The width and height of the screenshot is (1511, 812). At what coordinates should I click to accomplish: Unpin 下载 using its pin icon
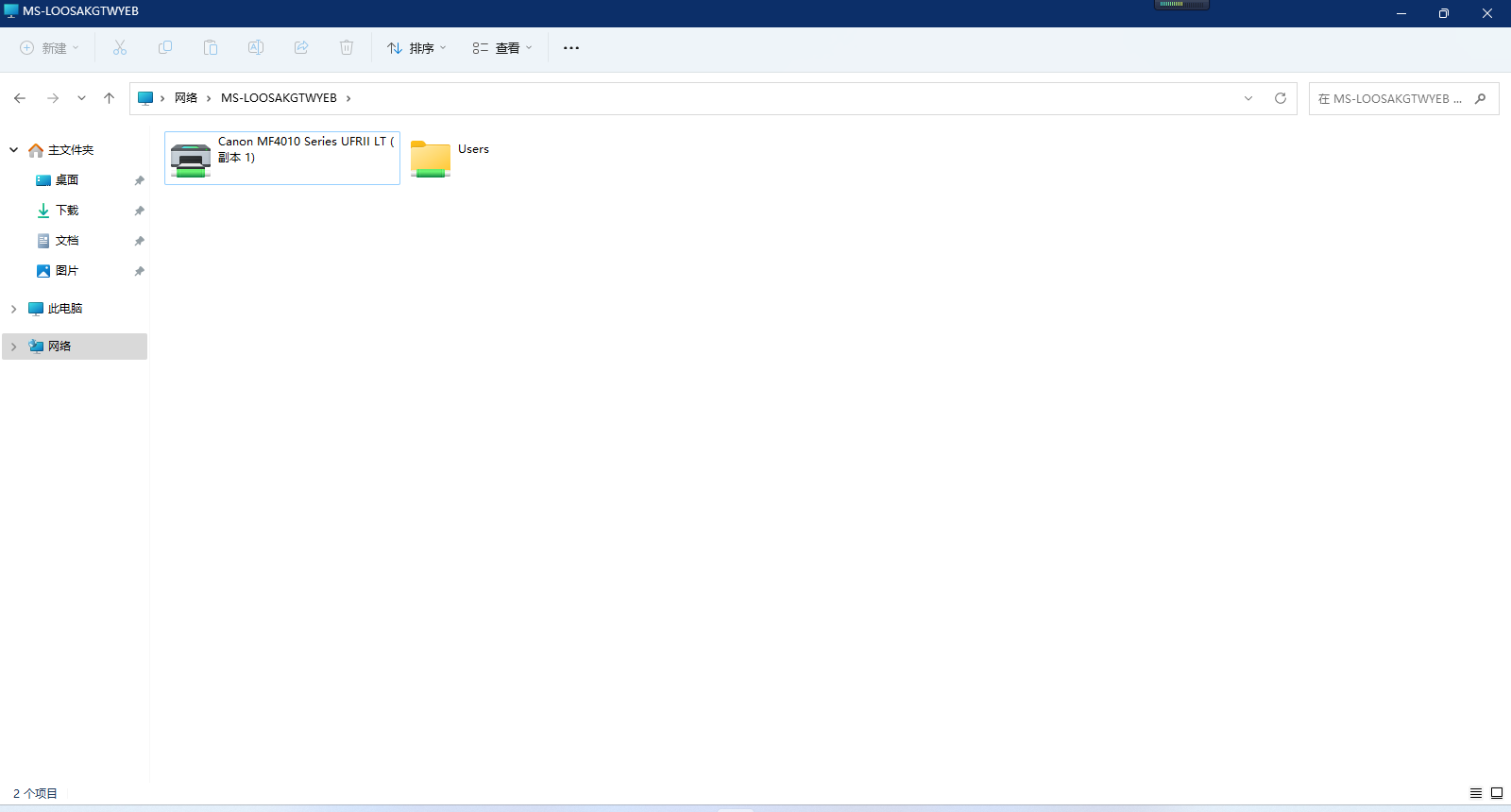coord(139,211)
